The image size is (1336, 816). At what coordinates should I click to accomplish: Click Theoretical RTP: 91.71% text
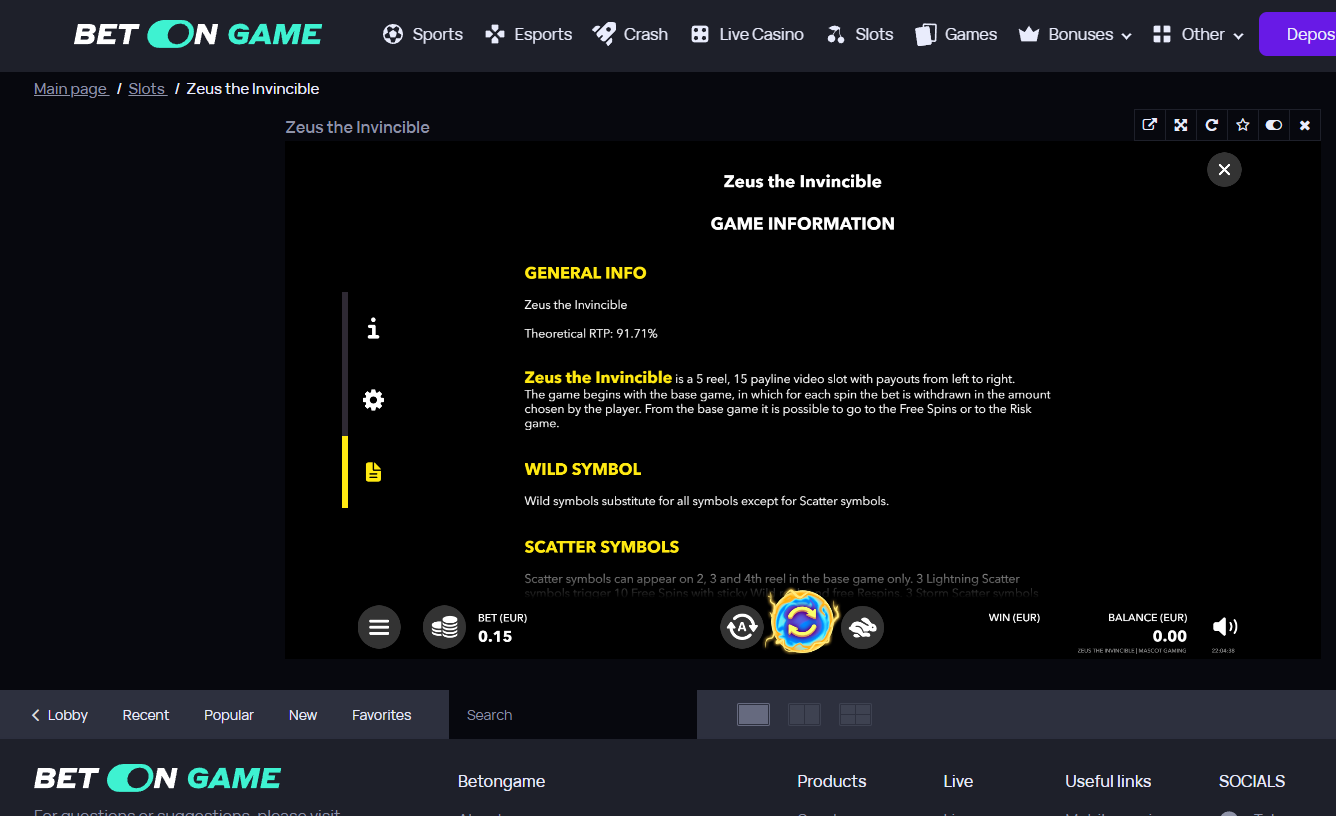click(x=591, y=333)
